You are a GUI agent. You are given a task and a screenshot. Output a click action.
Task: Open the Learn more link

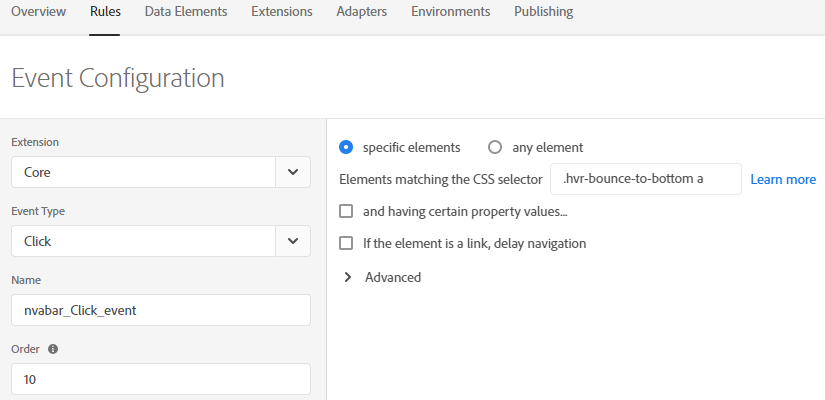[x=783, y=179]
